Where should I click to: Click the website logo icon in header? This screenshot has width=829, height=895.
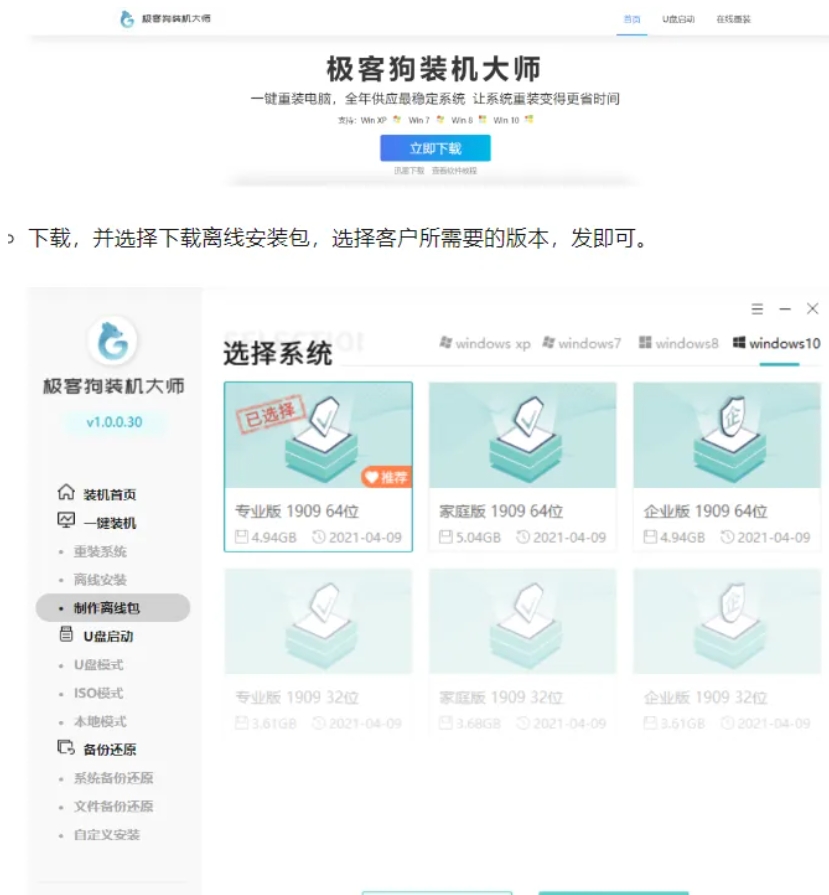click(127, 19)
